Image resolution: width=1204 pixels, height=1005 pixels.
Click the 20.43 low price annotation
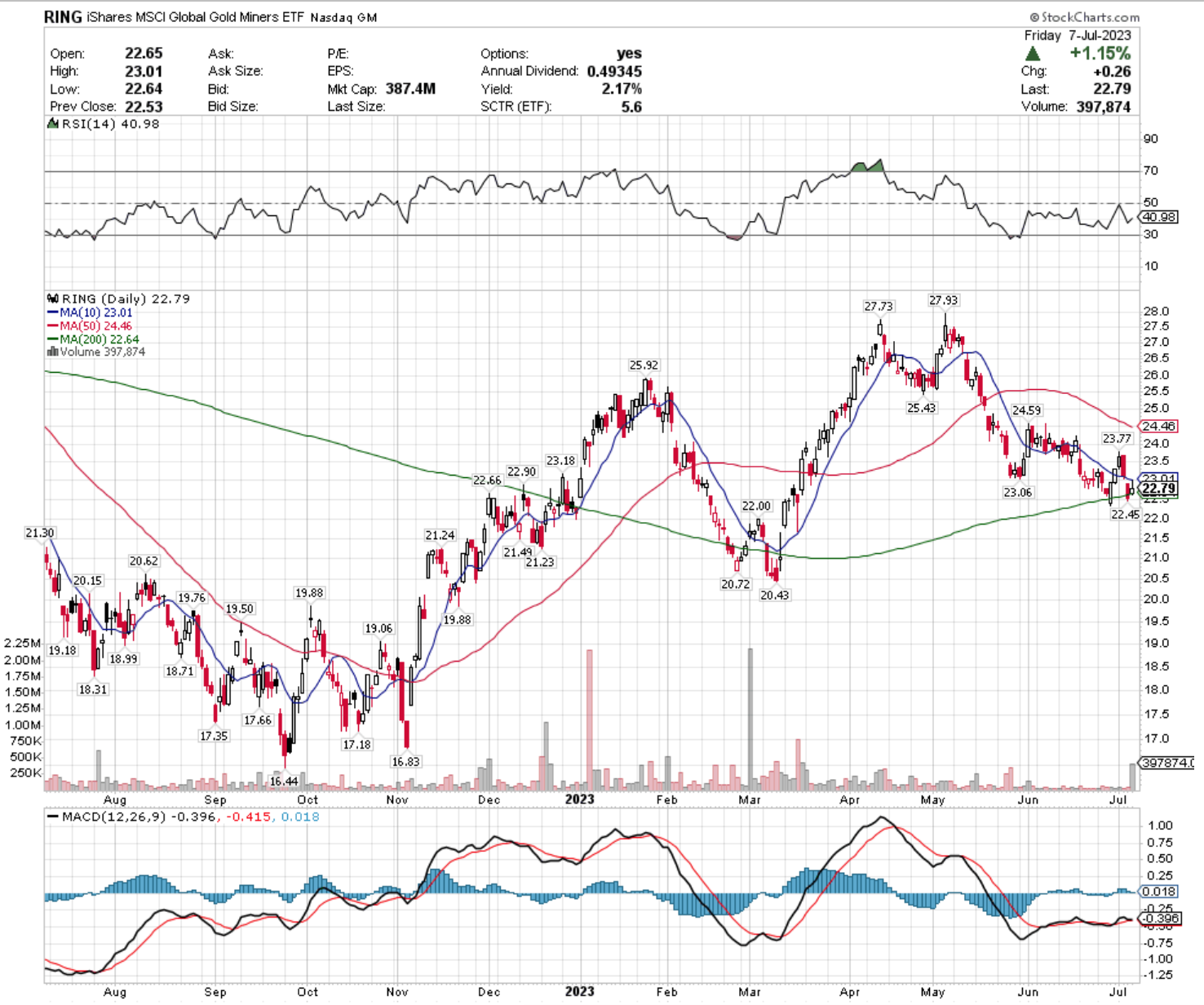(774, 595)
